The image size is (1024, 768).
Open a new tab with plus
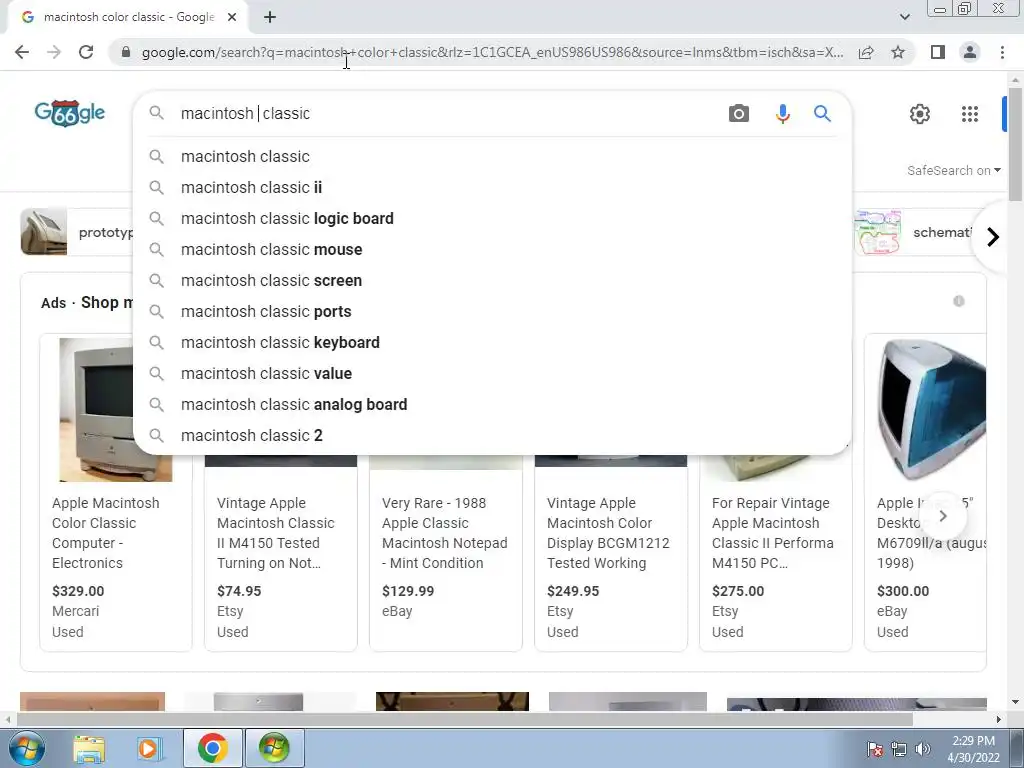[x=270, y=17]
